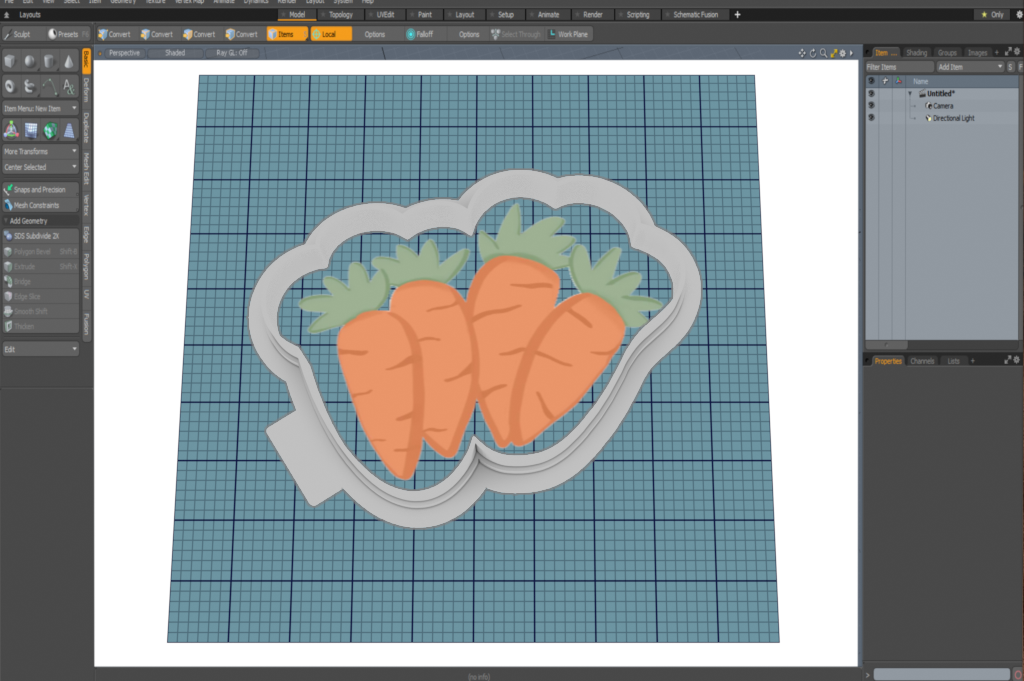Hide the Directional Light item

(871, 118)
